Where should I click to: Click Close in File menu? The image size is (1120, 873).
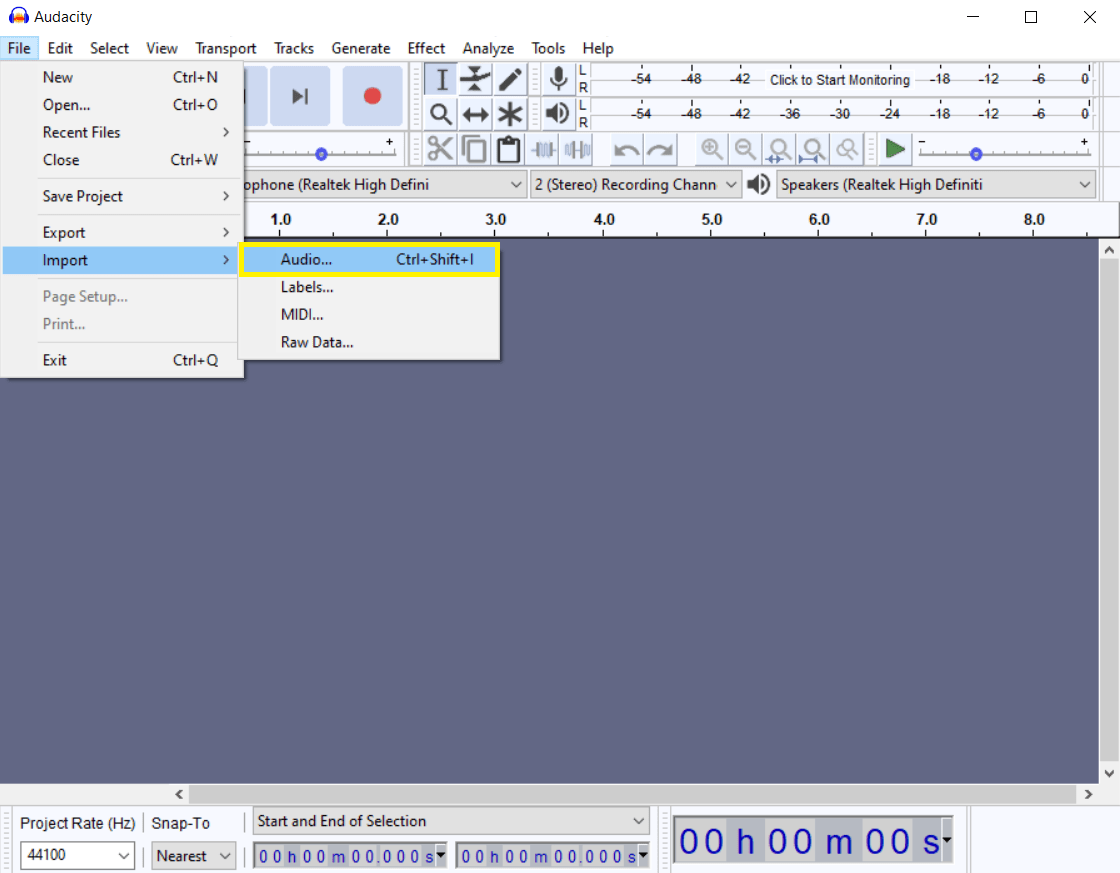point(123,160)
